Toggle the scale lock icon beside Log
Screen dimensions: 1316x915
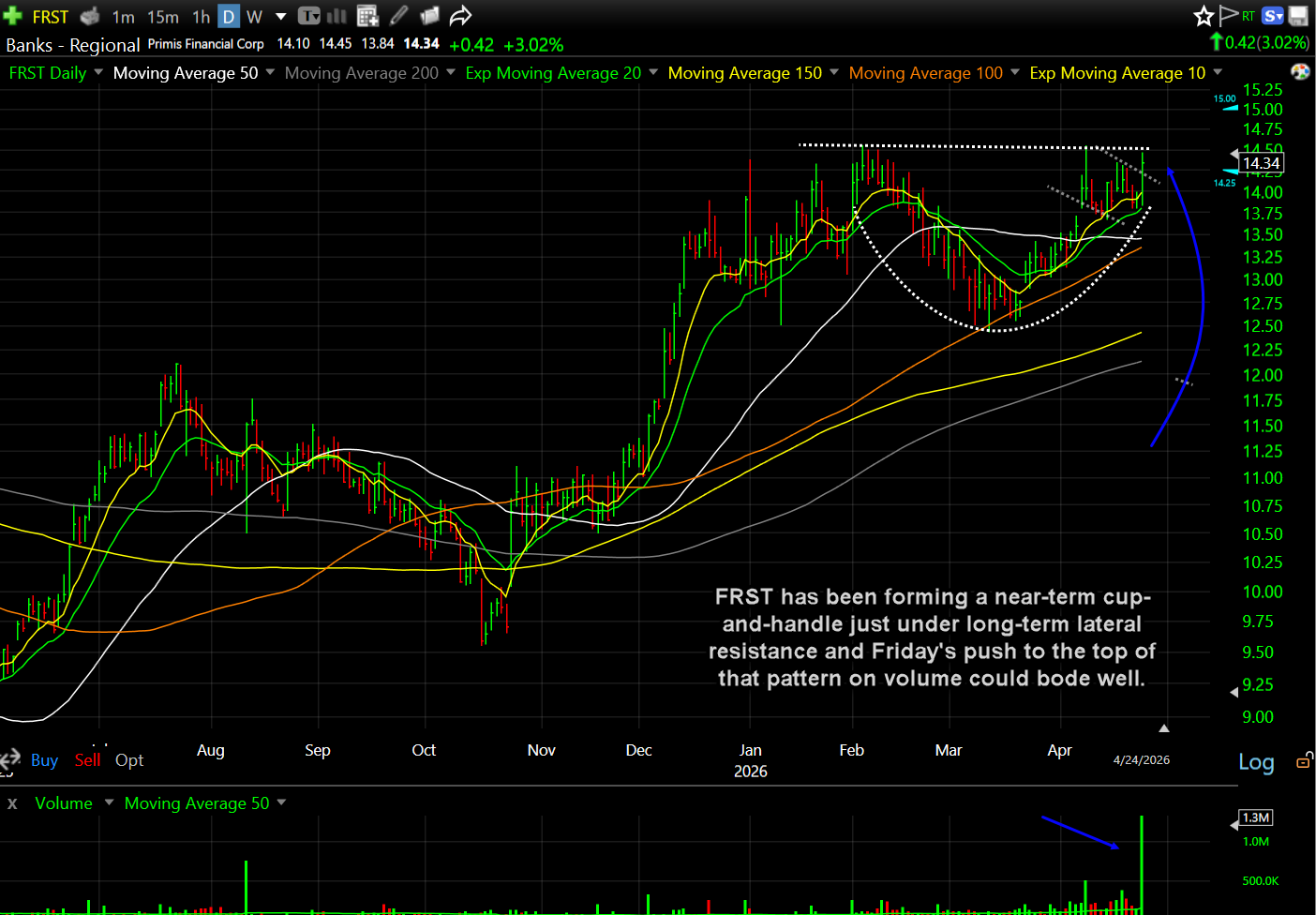(1303, 761)
